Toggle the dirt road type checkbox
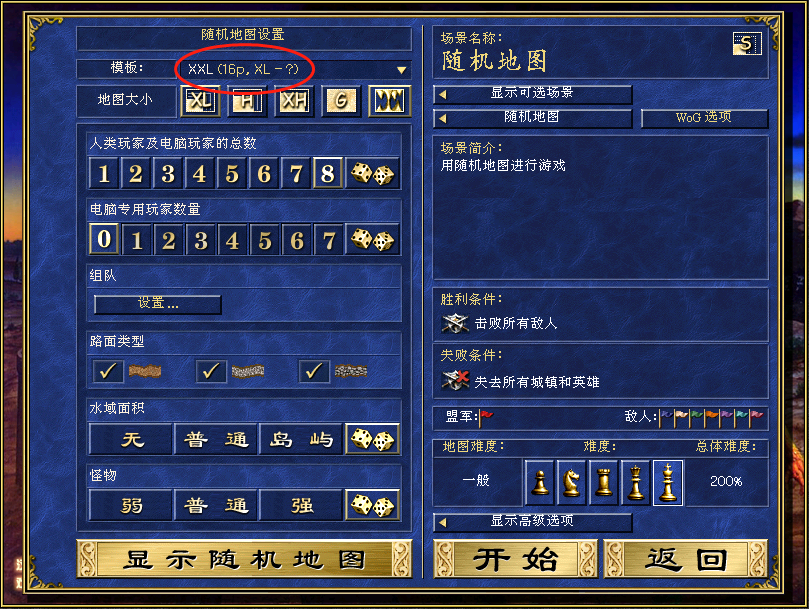 coord(108,371)
